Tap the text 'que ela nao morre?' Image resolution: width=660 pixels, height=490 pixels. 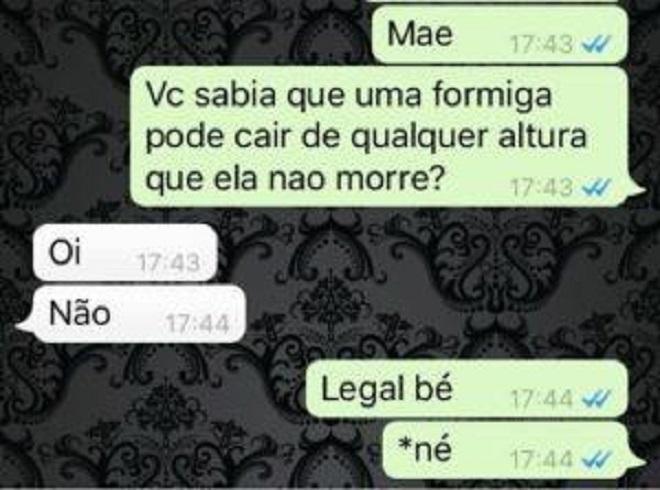click(x=293, y=179)
